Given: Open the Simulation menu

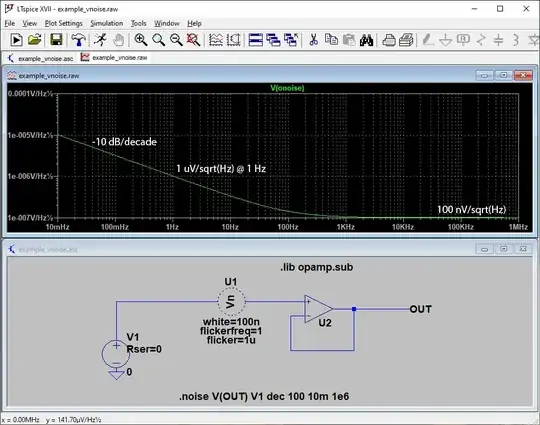Looking at the screenshot, I should [107, 23].
